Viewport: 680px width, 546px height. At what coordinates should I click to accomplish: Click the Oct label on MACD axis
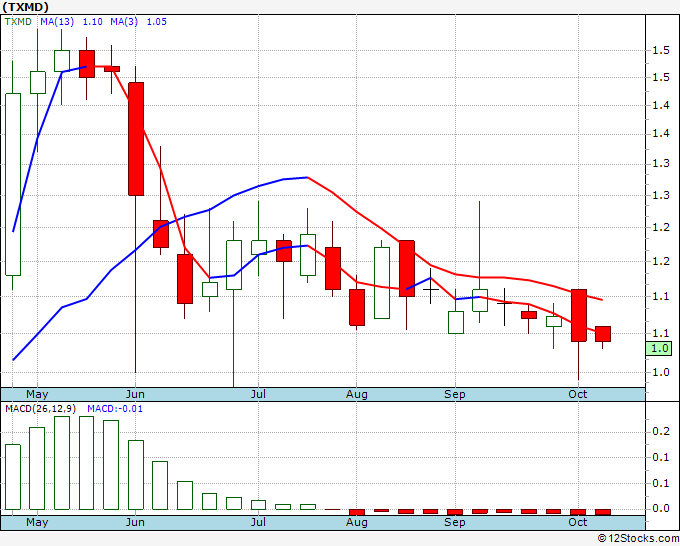tap(578, 522)
